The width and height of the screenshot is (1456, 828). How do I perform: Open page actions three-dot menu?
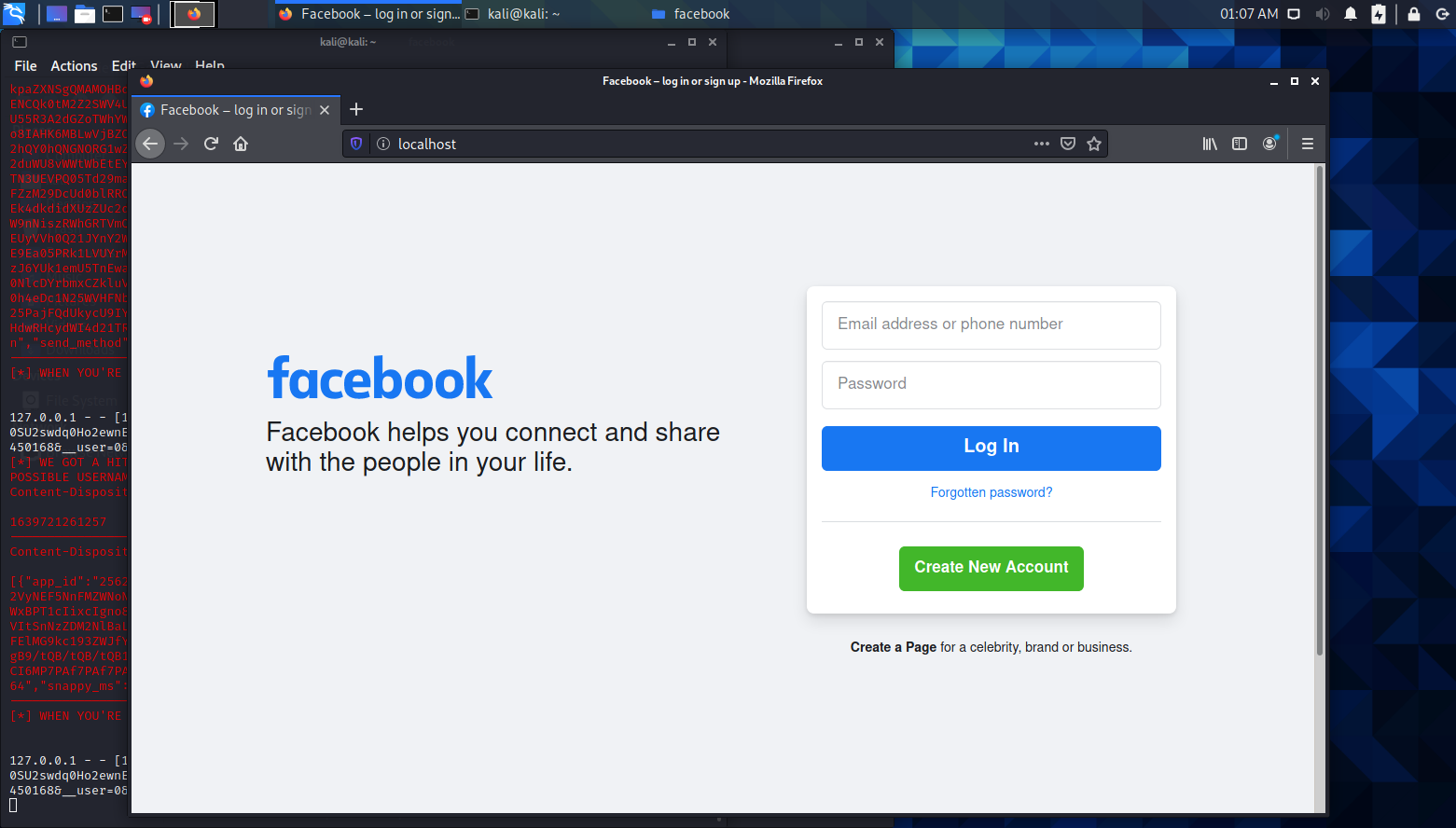coord(1042,144)
